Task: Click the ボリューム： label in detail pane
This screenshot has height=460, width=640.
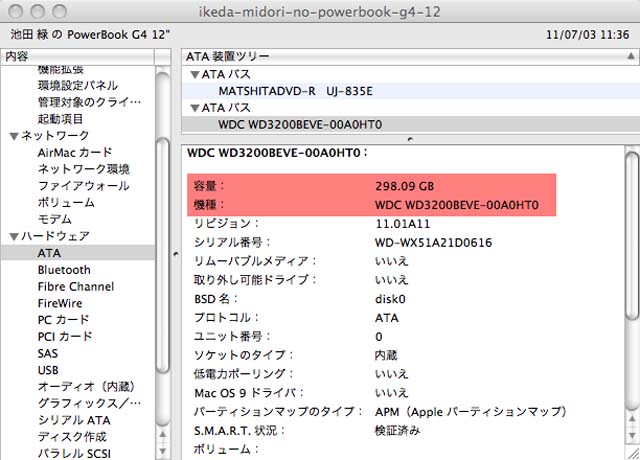Action: (226, 449)
